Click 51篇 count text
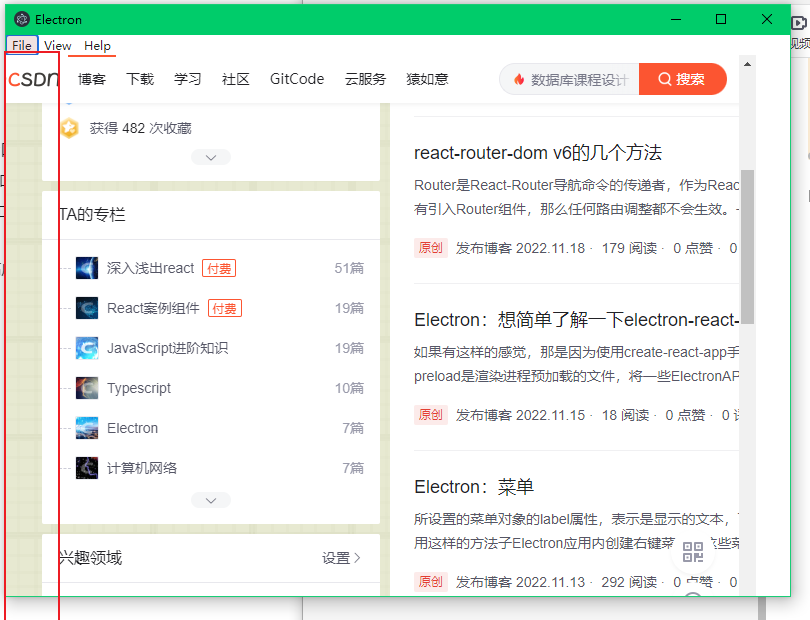This screenshot has width=810, height=620. (349, 268)
